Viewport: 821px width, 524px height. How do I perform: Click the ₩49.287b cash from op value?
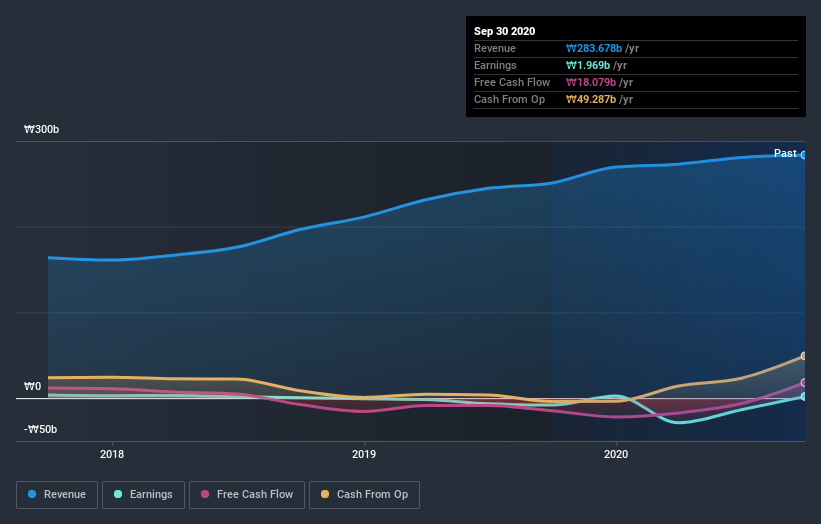pos(591,99)
